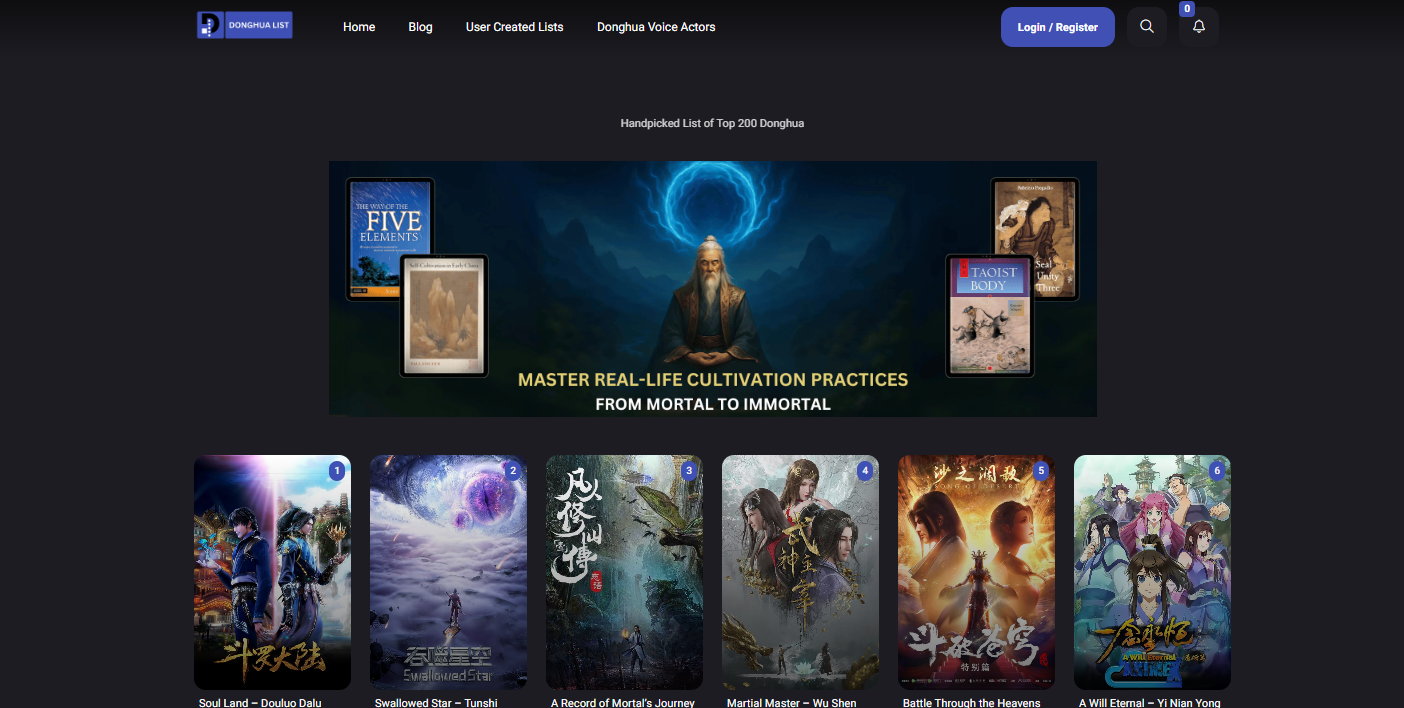Open the Blog menu item
Screen dimensions: 1404x708
coord(421,27)
